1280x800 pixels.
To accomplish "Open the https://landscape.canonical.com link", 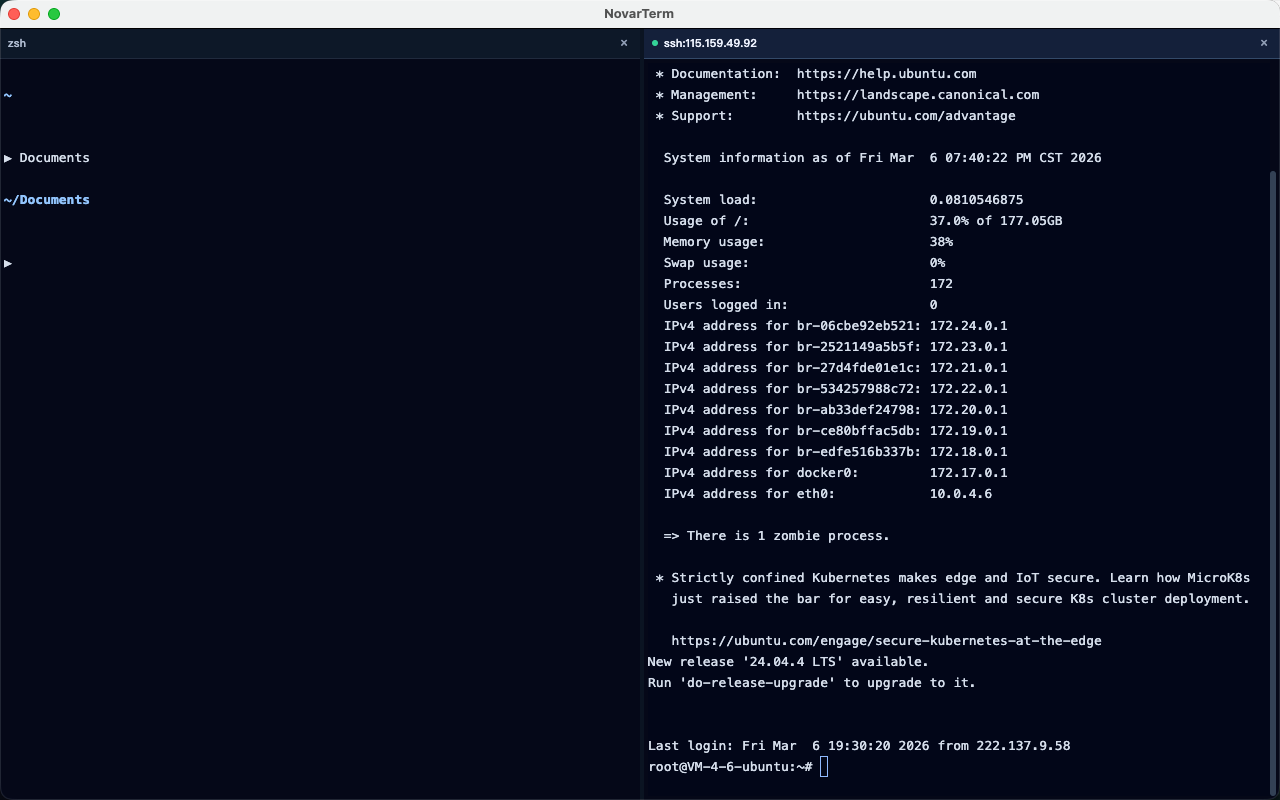I will coord(917,94).
